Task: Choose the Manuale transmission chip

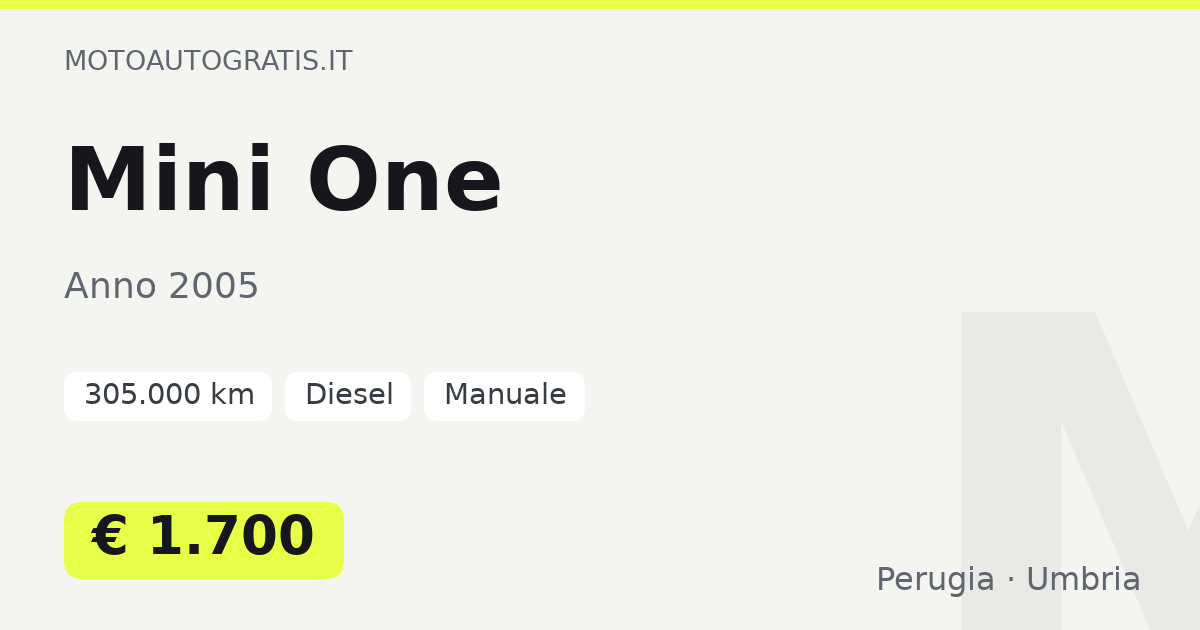Action: pyautogui.click(x=504, y=396)
